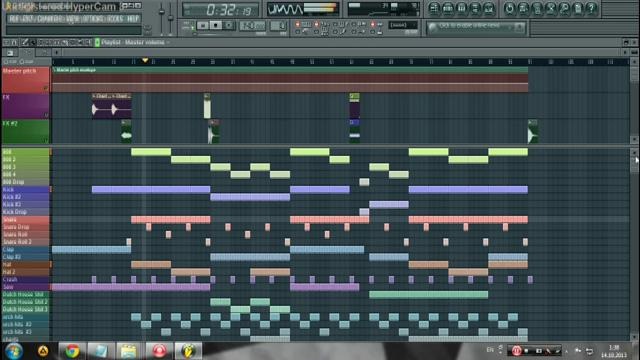Open the file explorer folder taskbar icon

[x=129, y=351]
